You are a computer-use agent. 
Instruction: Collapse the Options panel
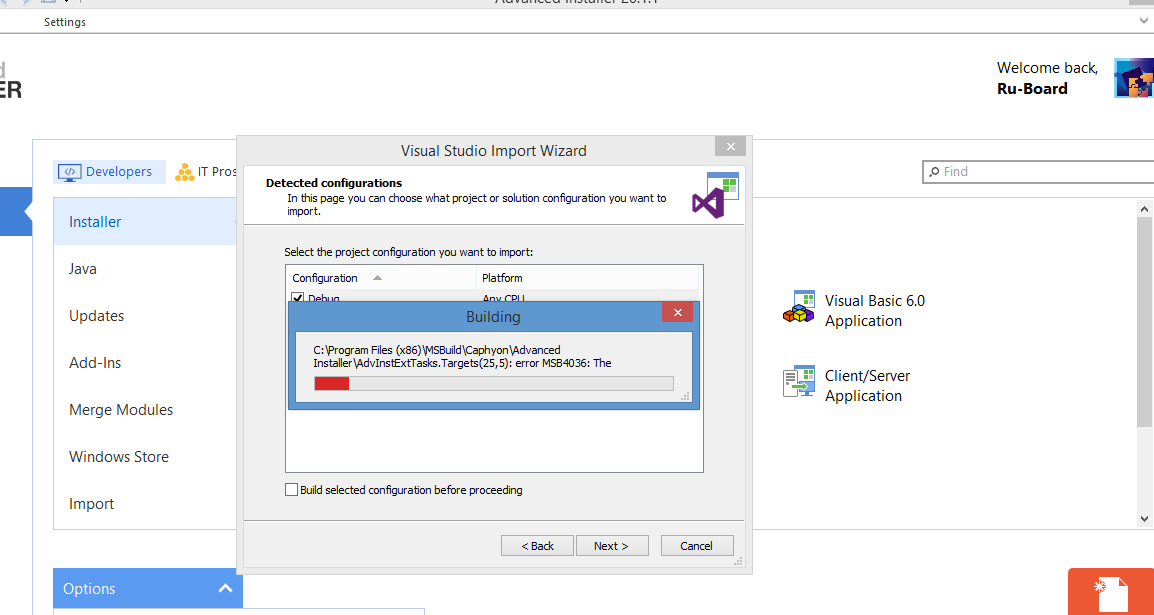[x=225, y=588]
